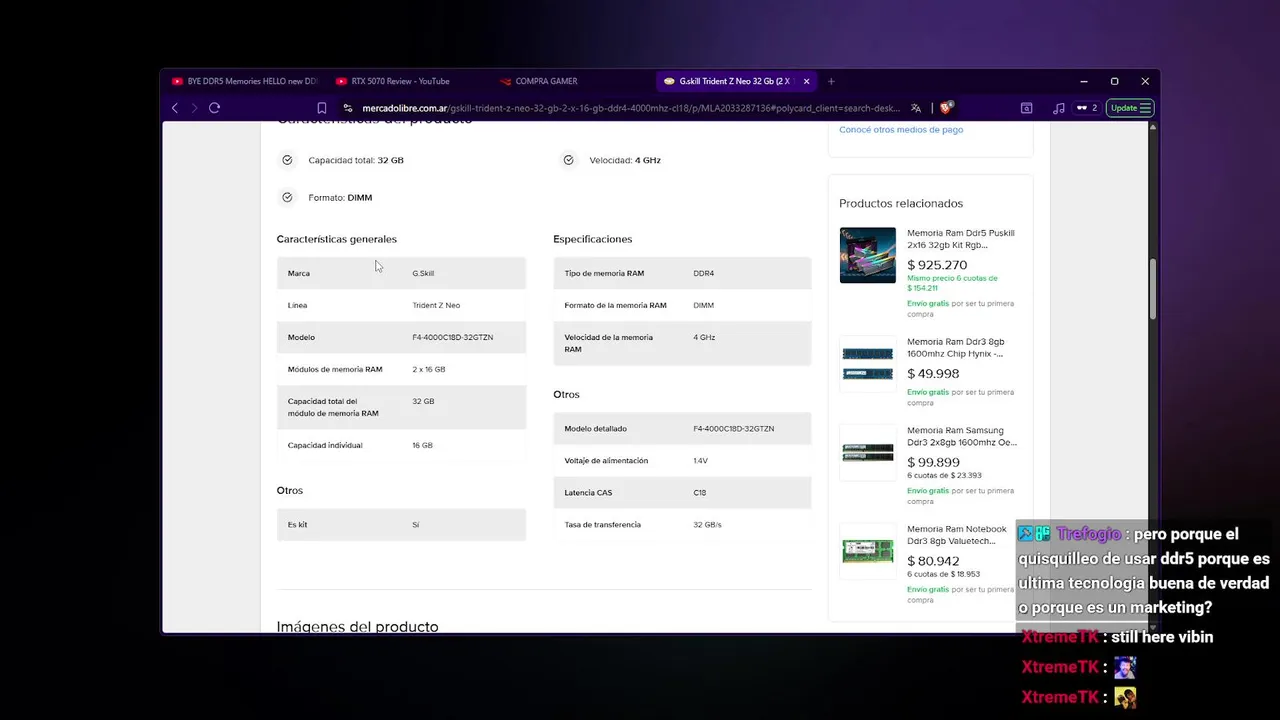Open Conocé otros medios de pago link

pyautogui.click(x=901, y=129)
